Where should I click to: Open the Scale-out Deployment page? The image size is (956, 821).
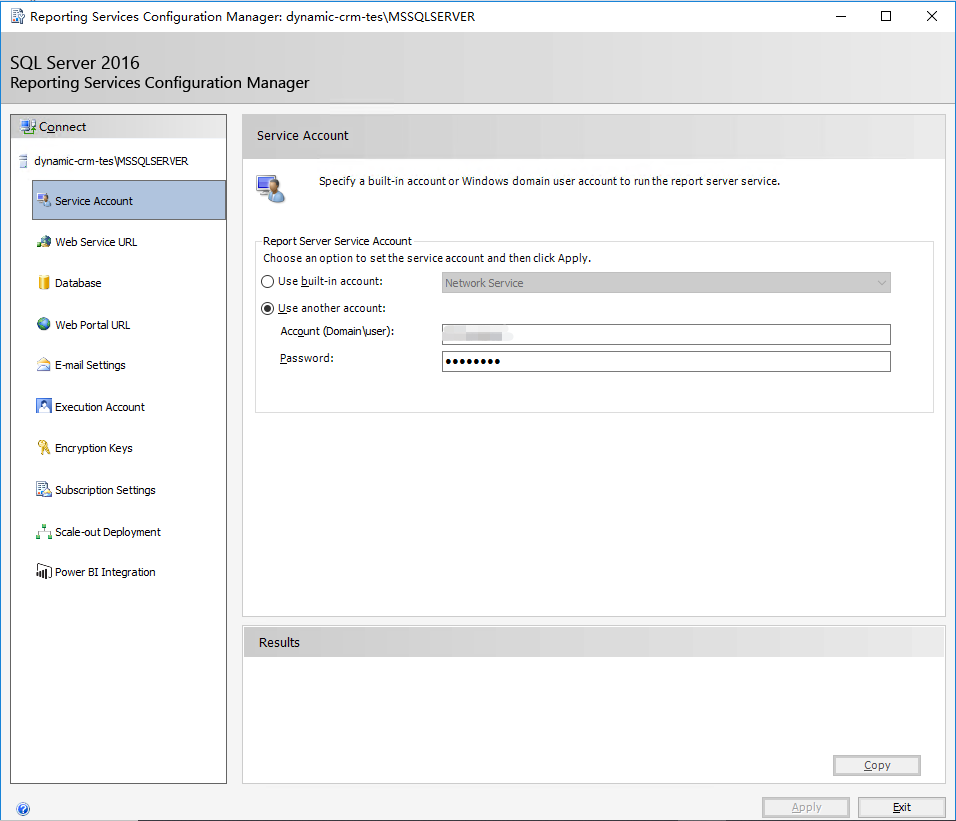(x=108, y=532)
